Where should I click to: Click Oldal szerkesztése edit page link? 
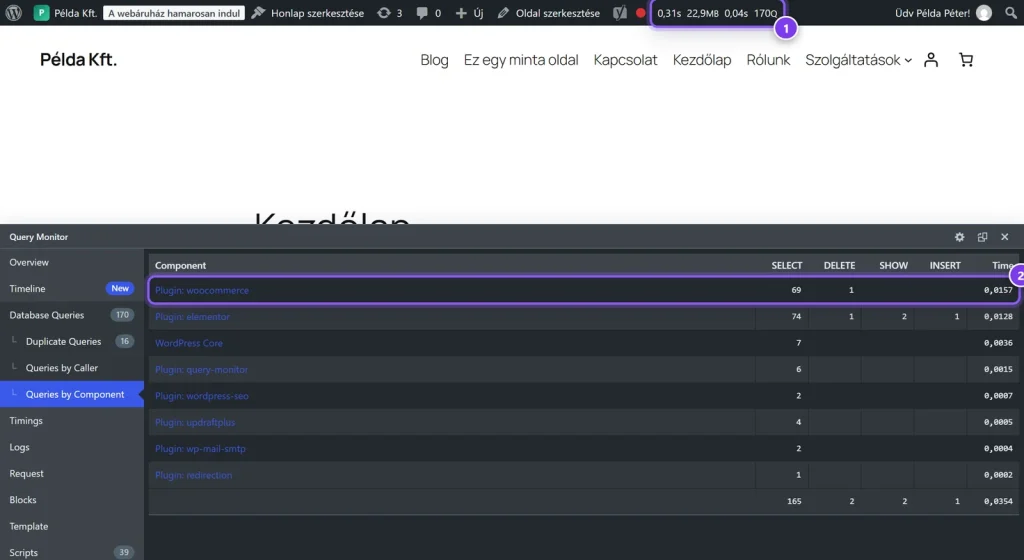[549, 13]
